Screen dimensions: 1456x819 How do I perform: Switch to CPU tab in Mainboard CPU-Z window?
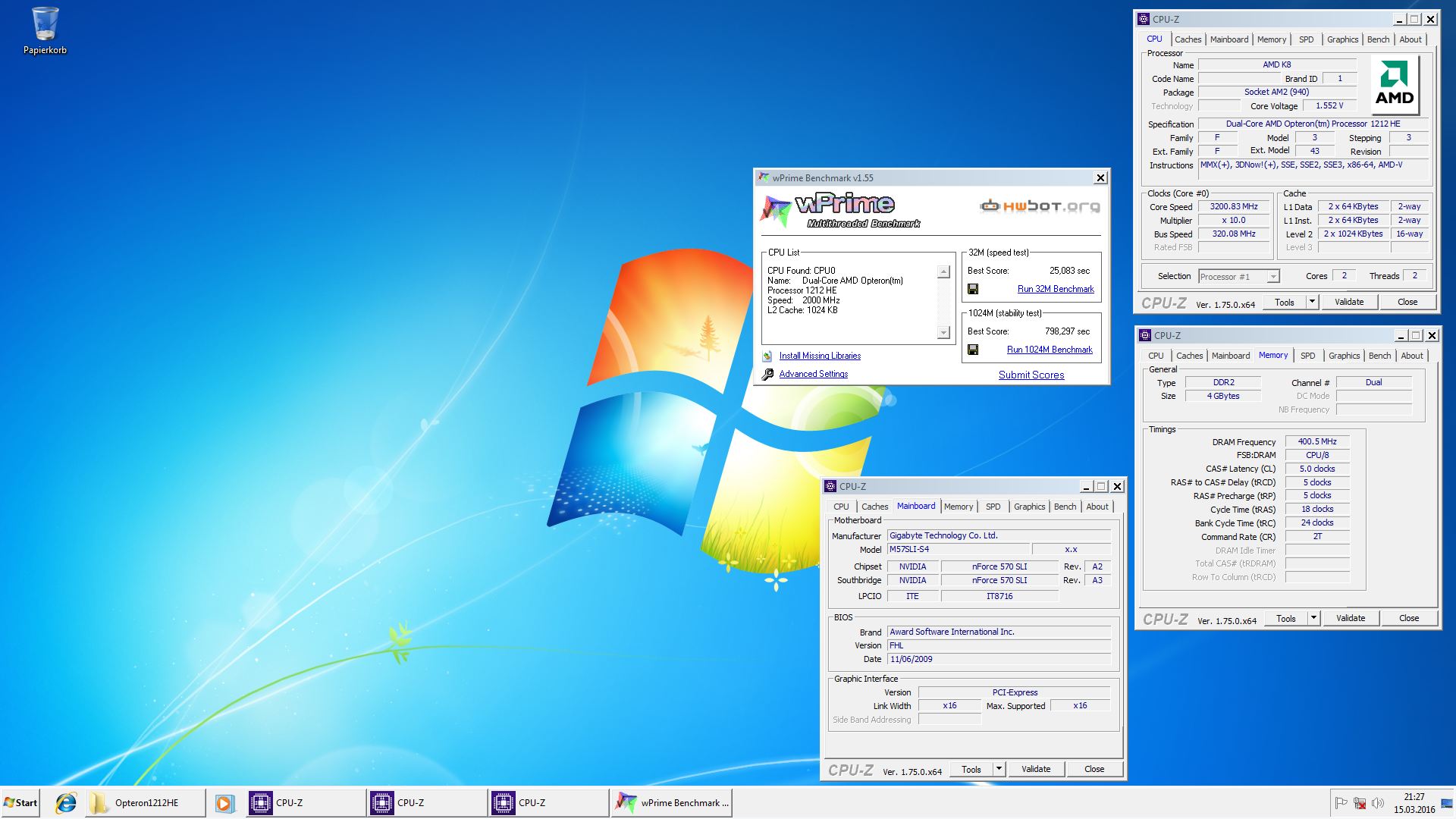(x=841, y=507)
